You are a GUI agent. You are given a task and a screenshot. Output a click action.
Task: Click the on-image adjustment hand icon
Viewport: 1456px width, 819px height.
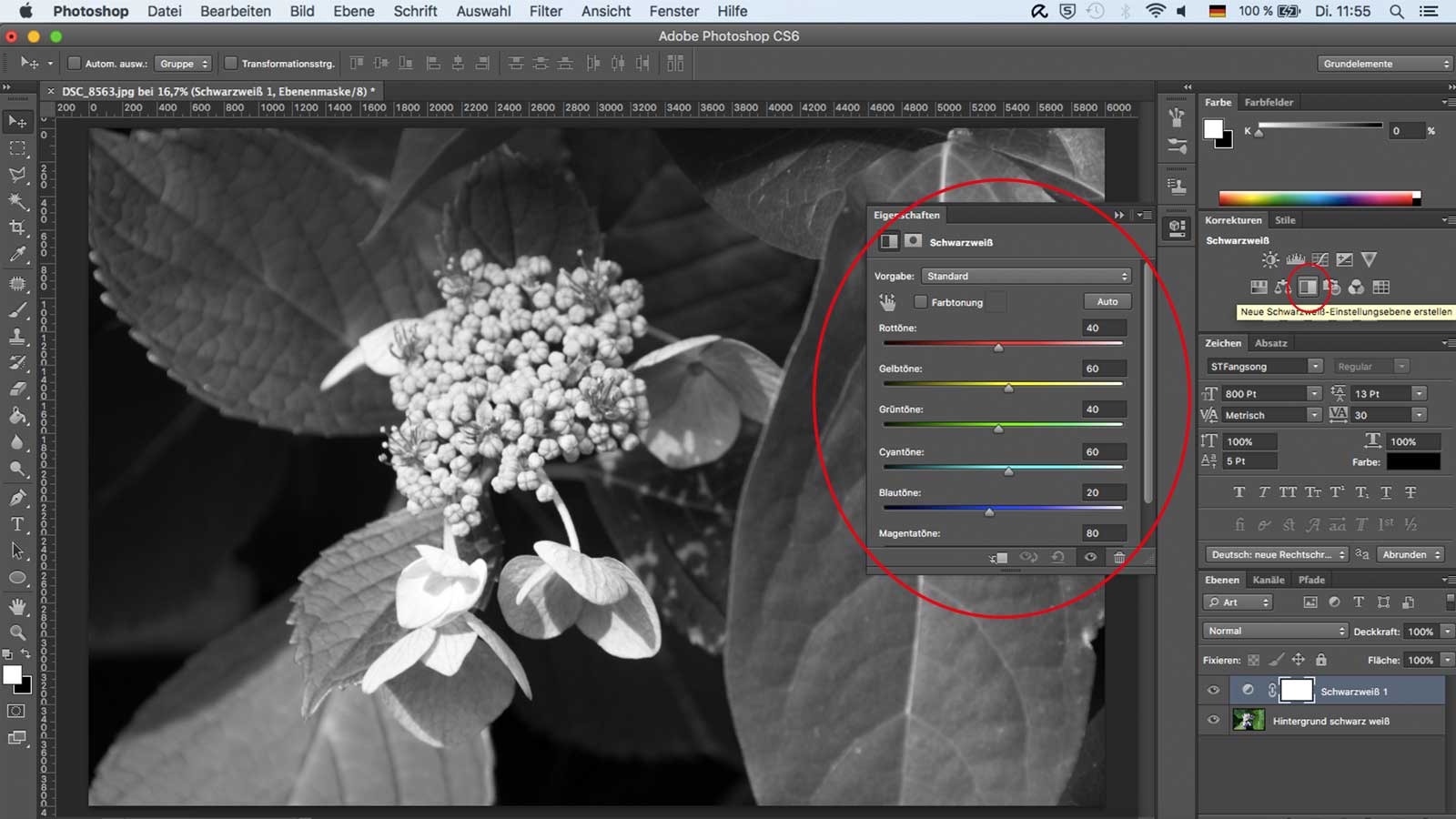pyautogui.click(x=887, y=302)
